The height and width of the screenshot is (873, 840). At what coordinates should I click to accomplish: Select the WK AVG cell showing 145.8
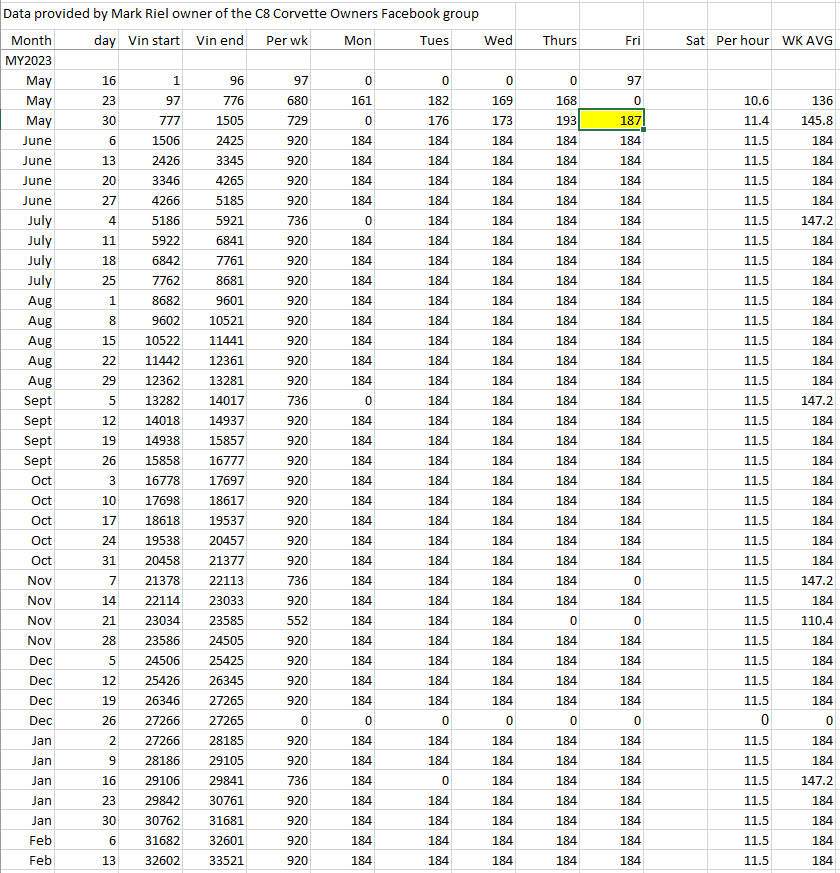pos(806,120)
